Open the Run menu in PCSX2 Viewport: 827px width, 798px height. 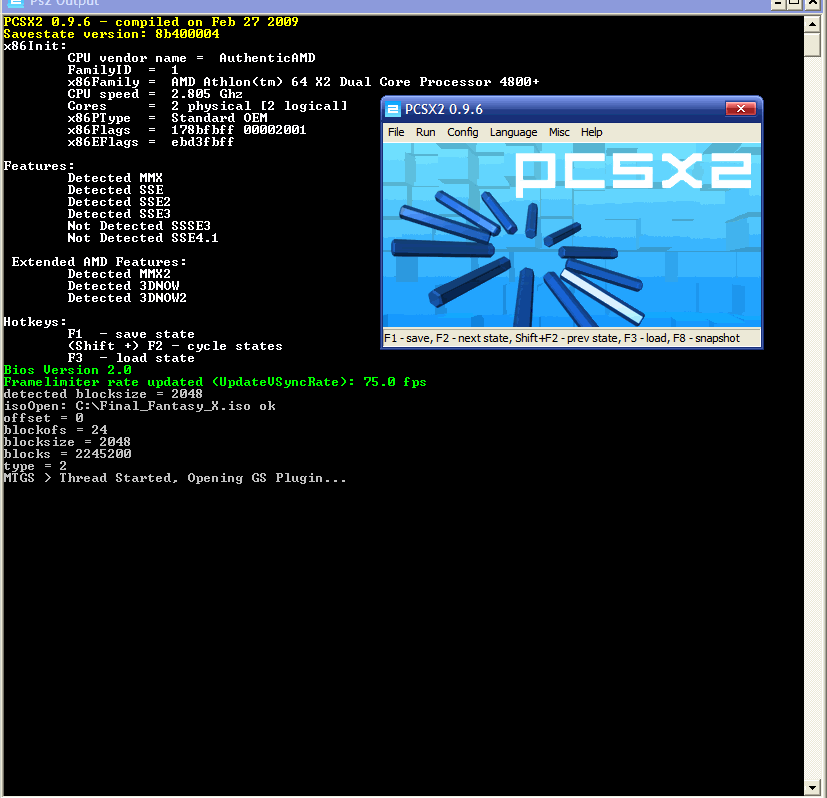[x=425, y=132]
